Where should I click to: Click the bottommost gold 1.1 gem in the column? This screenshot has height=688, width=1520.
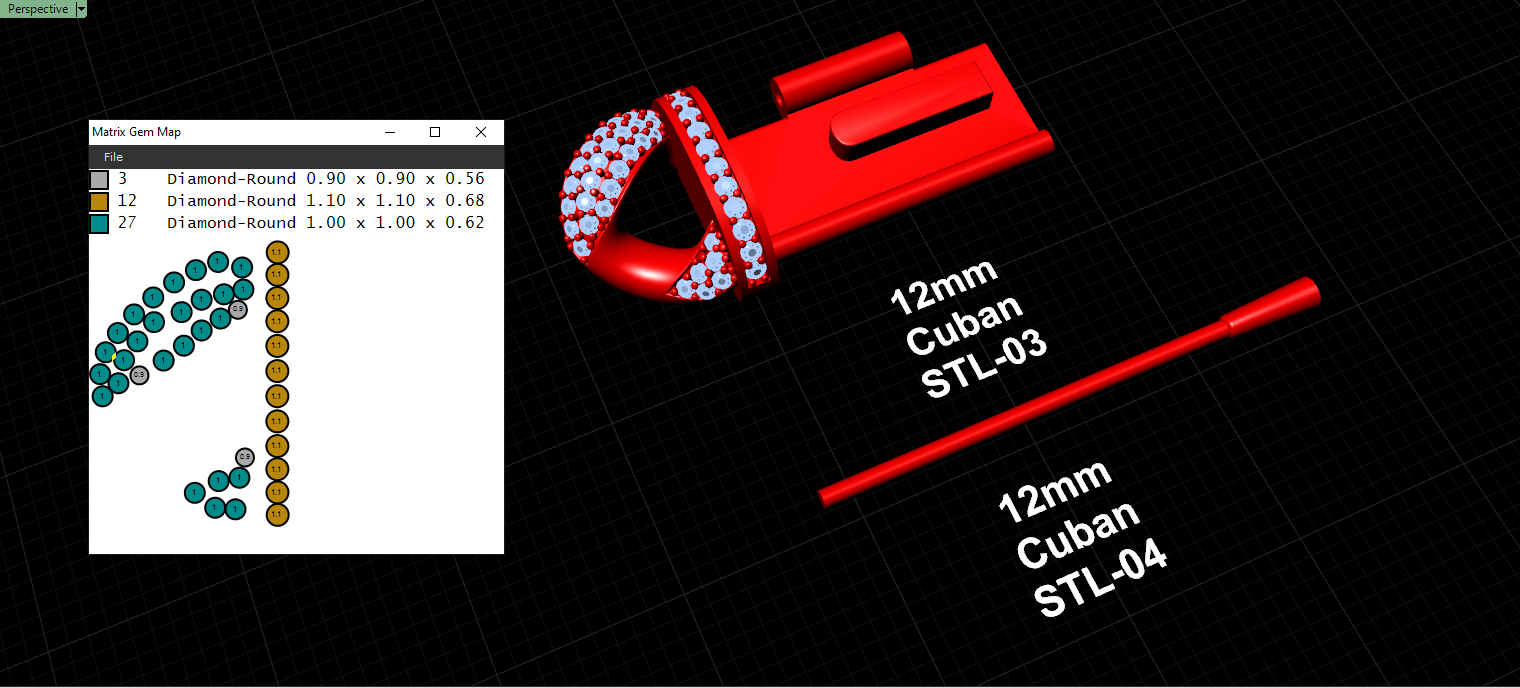(x=277, y=515)
